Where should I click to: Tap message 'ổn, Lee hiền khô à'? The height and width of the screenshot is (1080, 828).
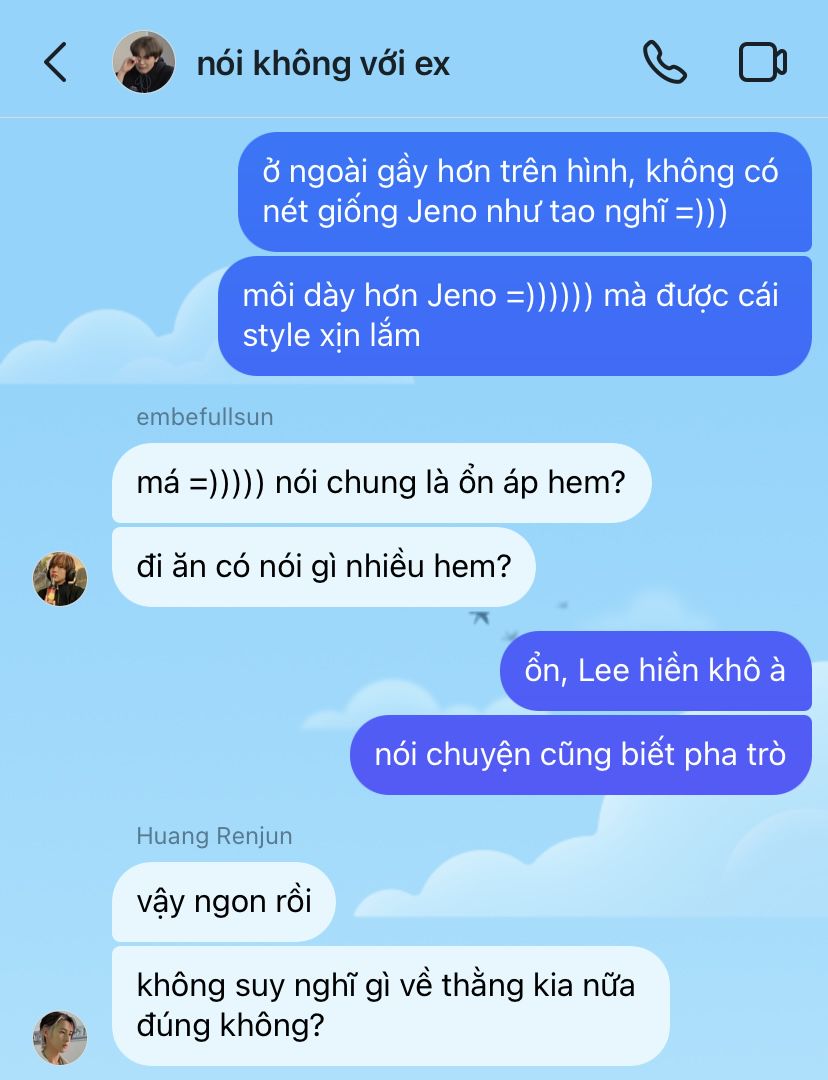click(x=656, y=670)
